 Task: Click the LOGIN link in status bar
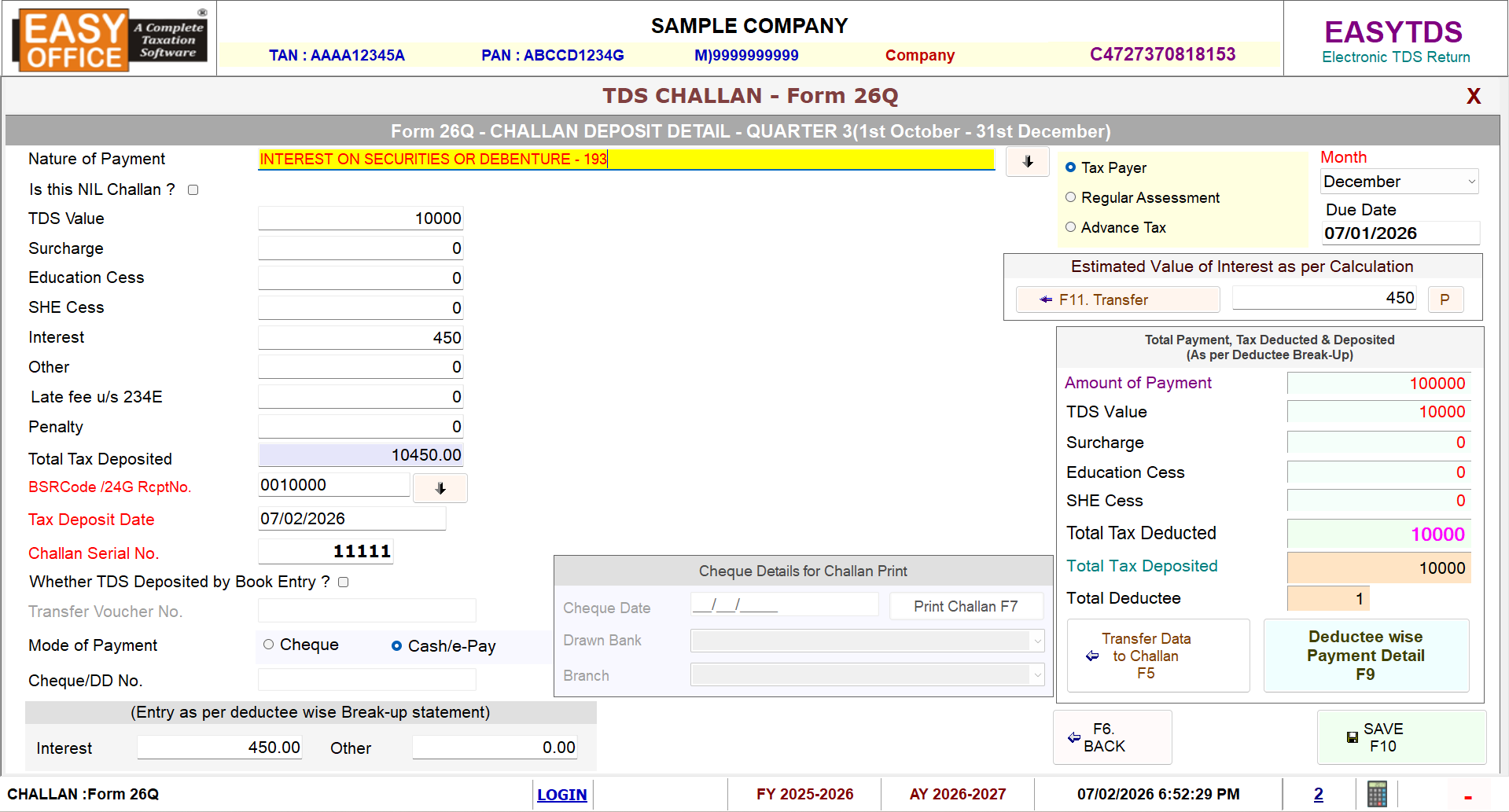pyautogui.click(x=561, y=795)
